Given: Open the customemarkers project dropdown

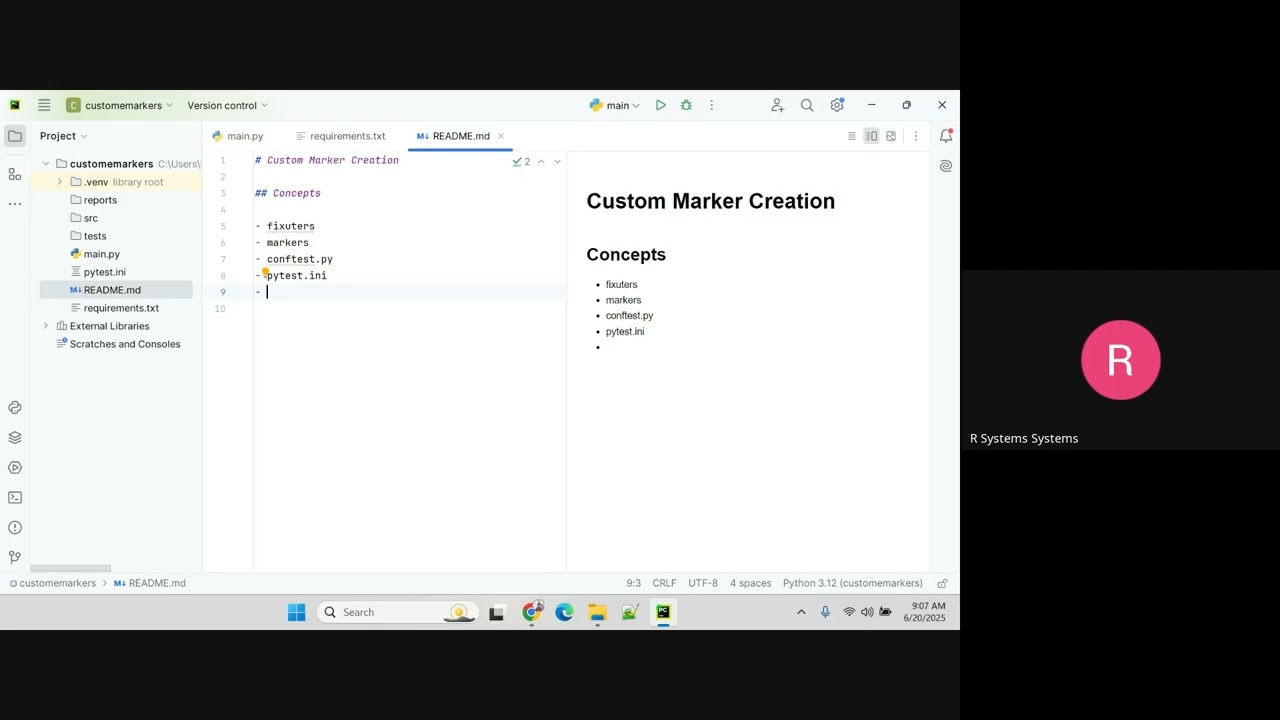Looking at the screenshot, I should [x=120, y=105].
